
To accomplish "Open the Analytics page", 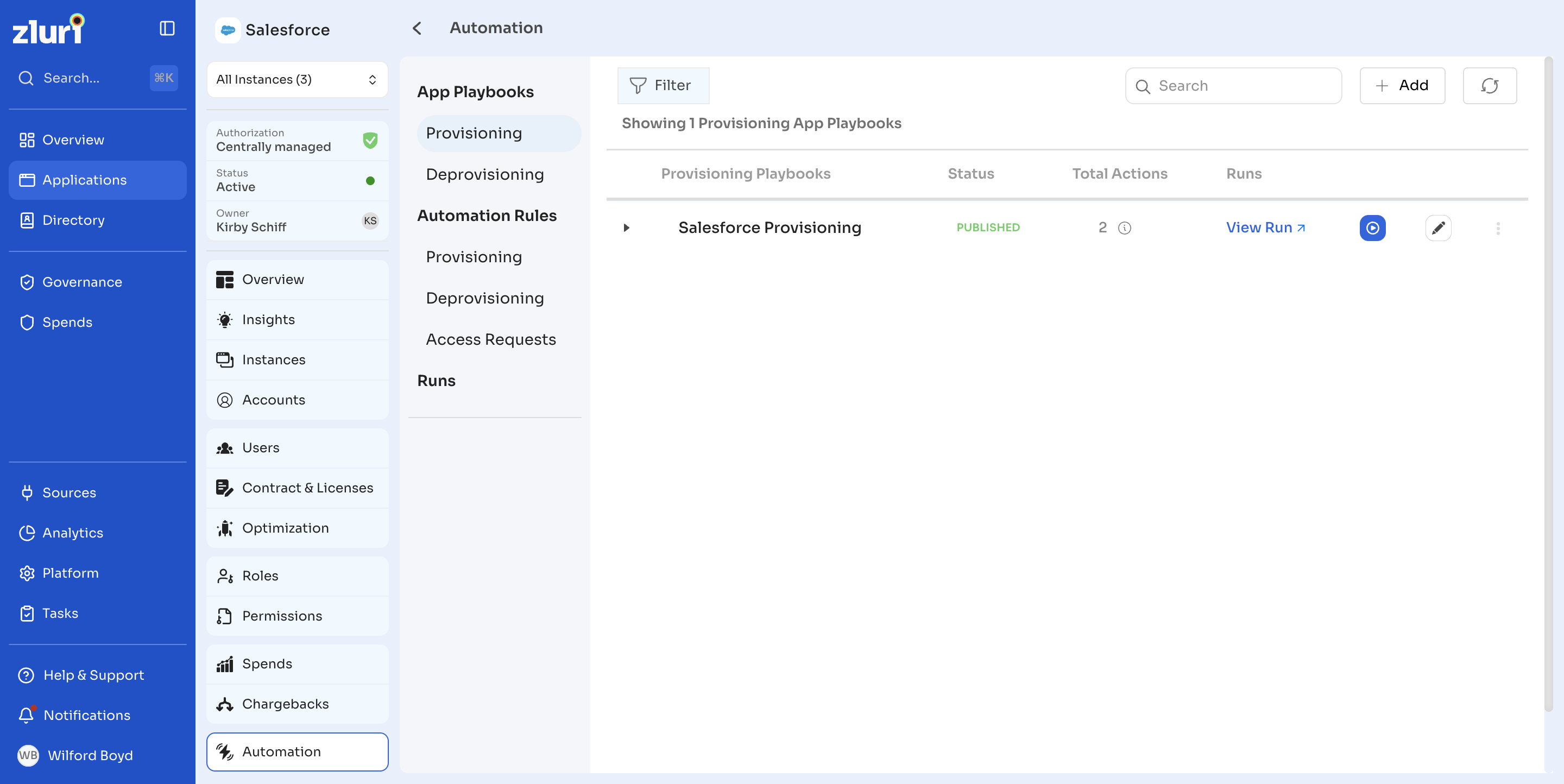I will coord(97,533).
